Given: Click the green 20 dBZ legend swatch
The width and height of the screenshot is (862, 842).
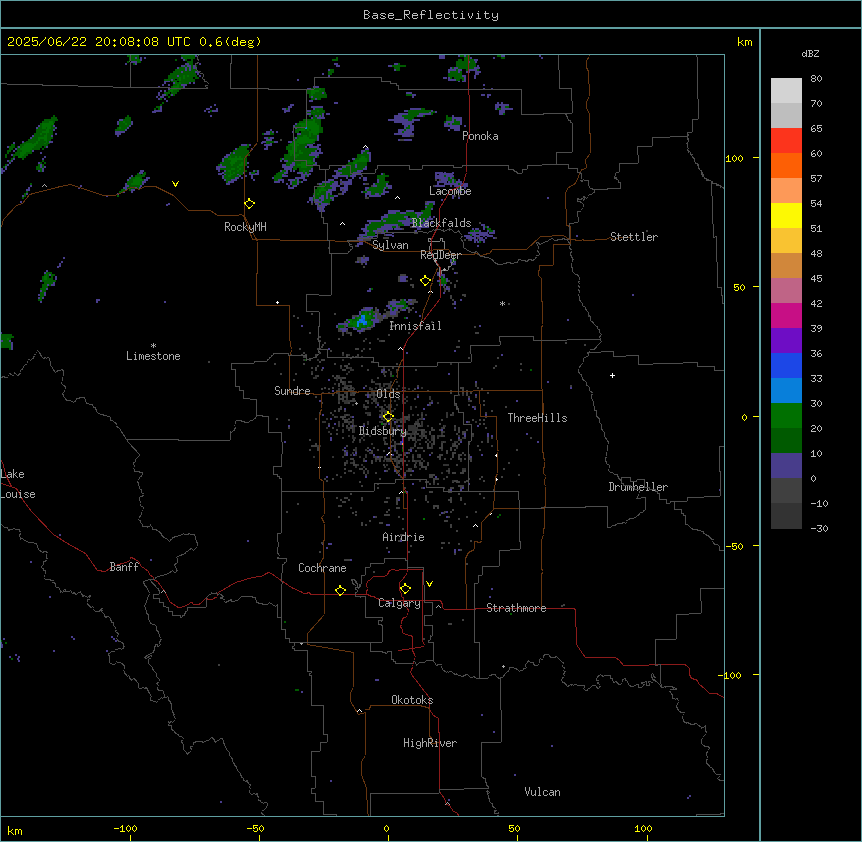Looking at the screenshot, I should click(786, 416).
